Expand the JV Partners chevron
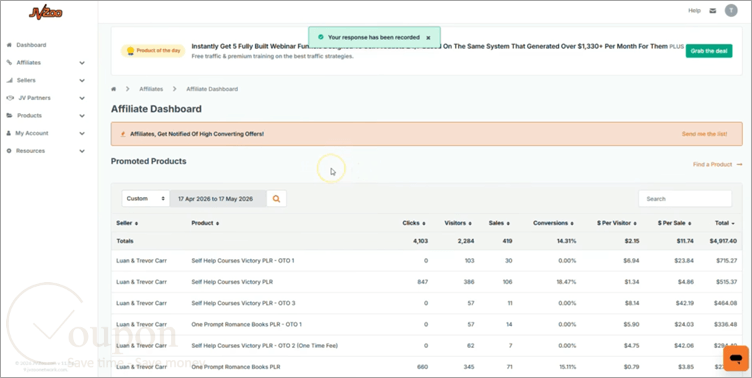The image size is (752, 378). [x=82, y=98]
